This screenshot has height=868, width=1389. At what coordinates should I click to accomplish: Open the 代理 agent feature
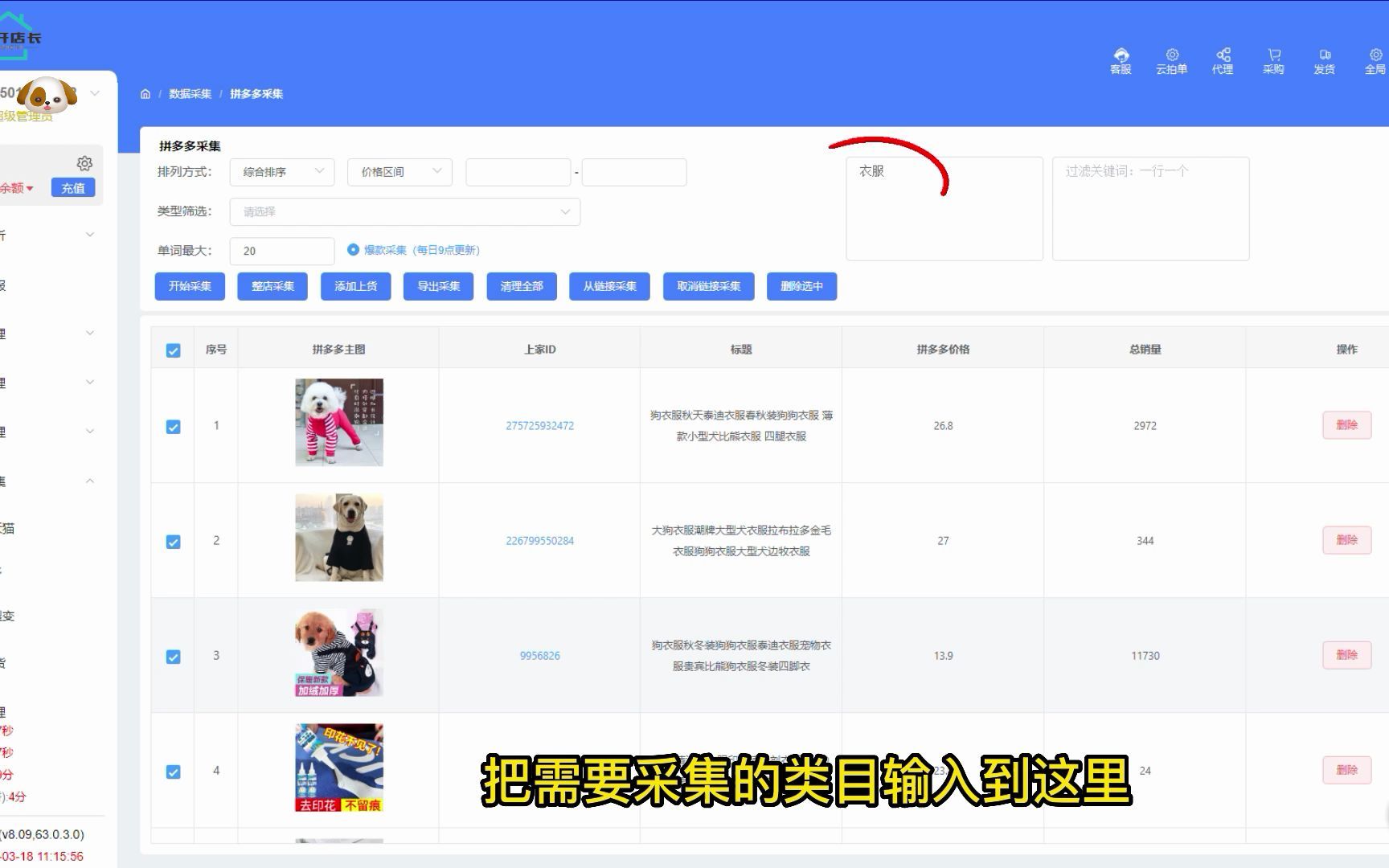point(1223,60)
